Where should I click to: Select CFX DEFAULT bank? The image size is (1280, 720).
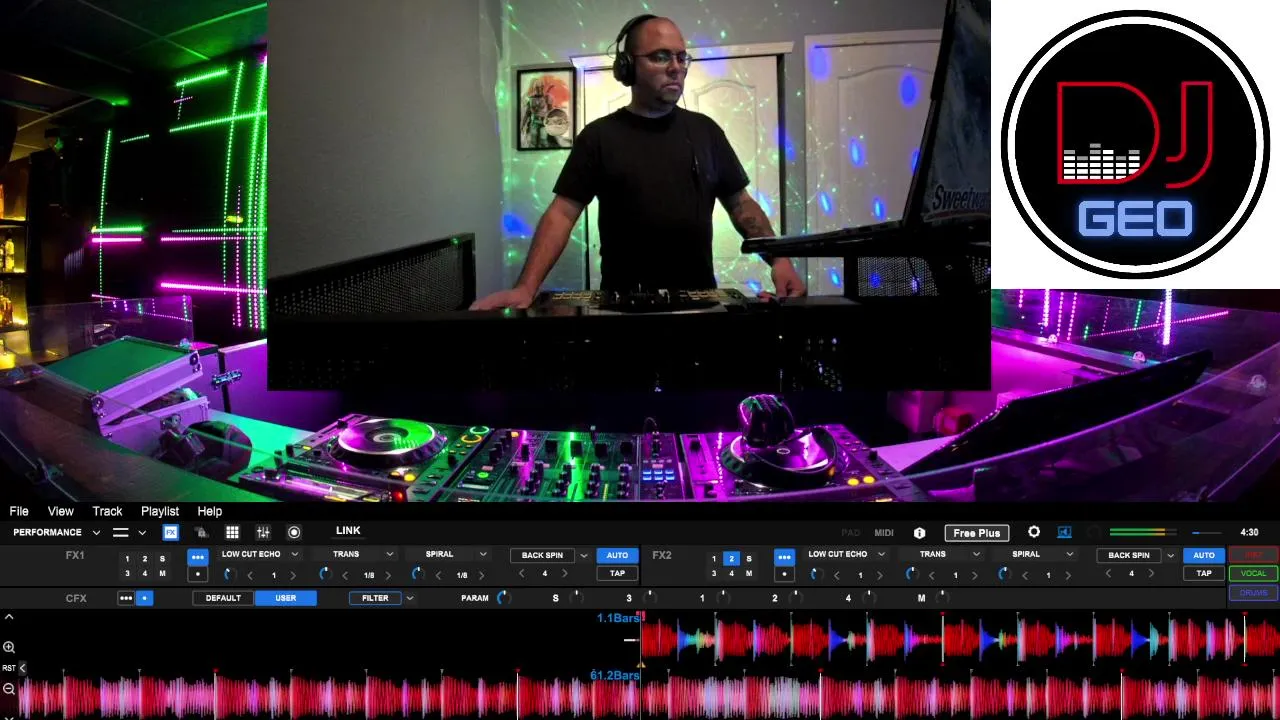click(223, 598)
